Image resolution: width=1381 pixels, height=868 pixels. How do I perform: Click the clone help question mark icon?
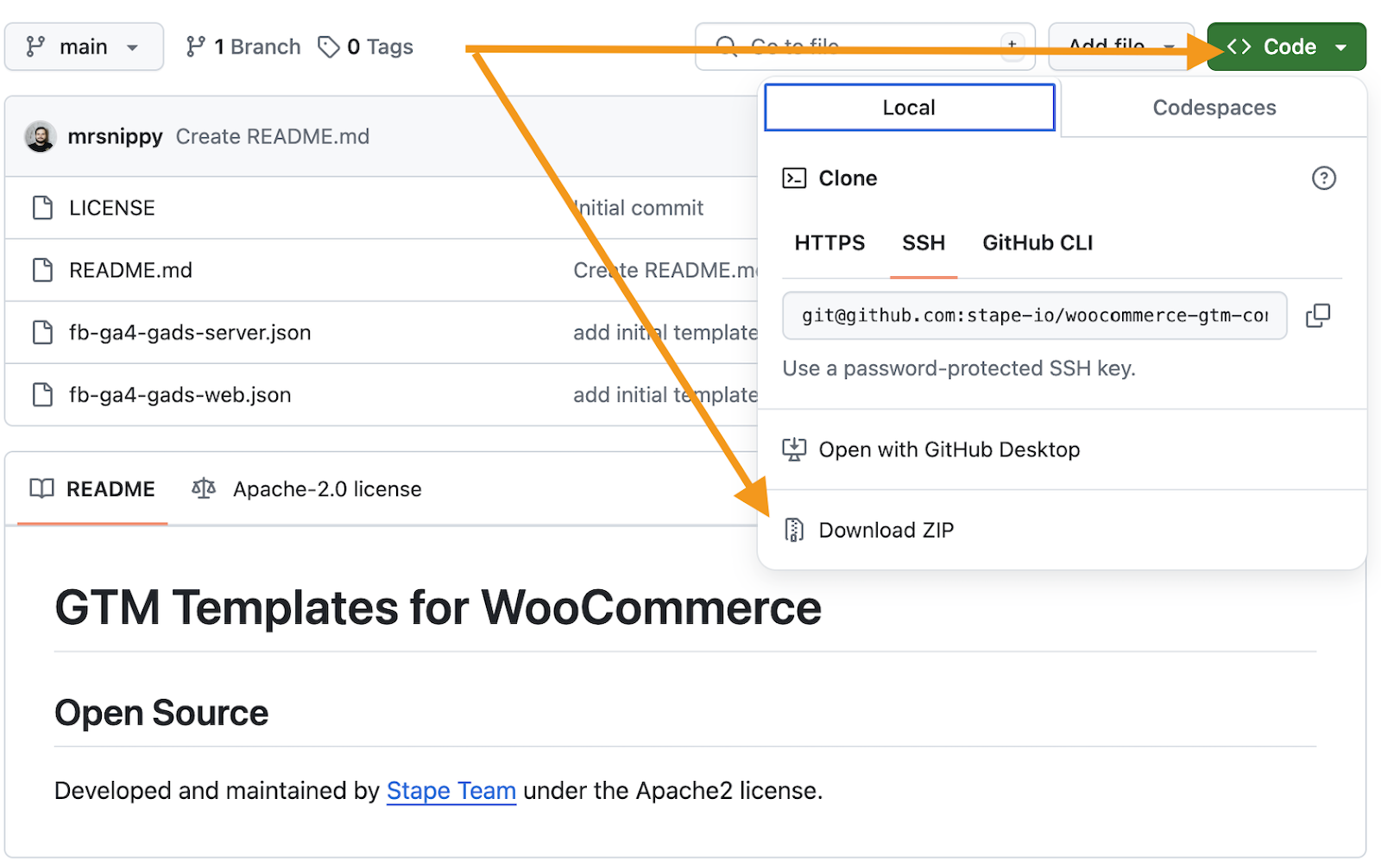coord(1324,178)
